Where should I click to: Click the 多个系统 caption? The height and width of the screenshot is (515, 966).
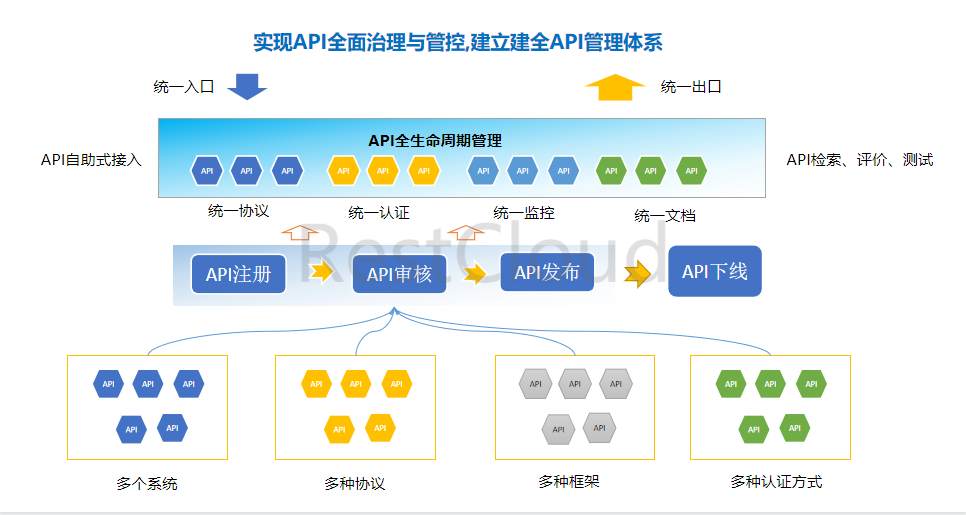pyautogui.click(x=147, y=484)
